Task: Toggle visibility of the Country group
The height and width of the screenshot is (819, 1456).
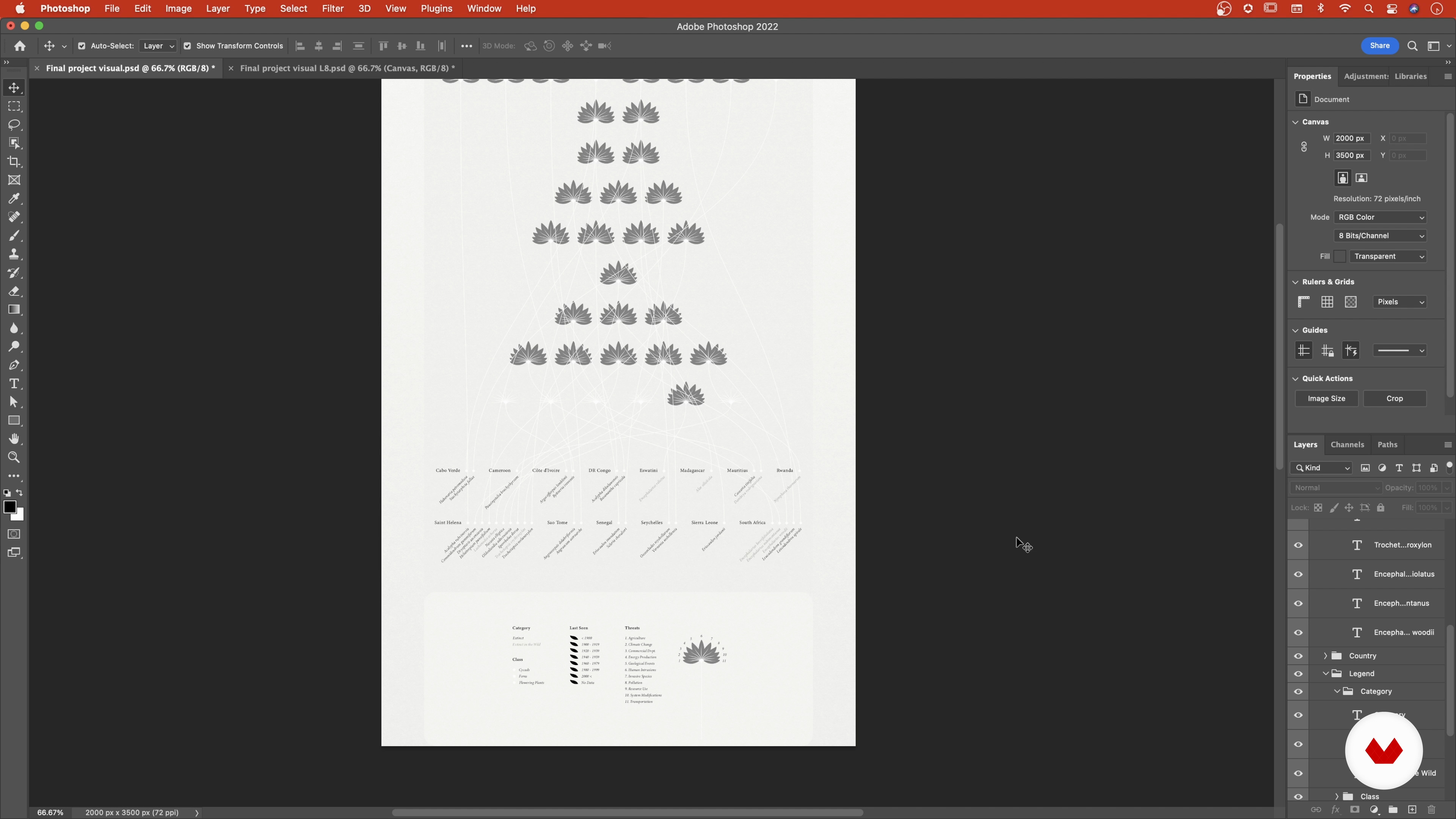Action: tap(1298, 656)
